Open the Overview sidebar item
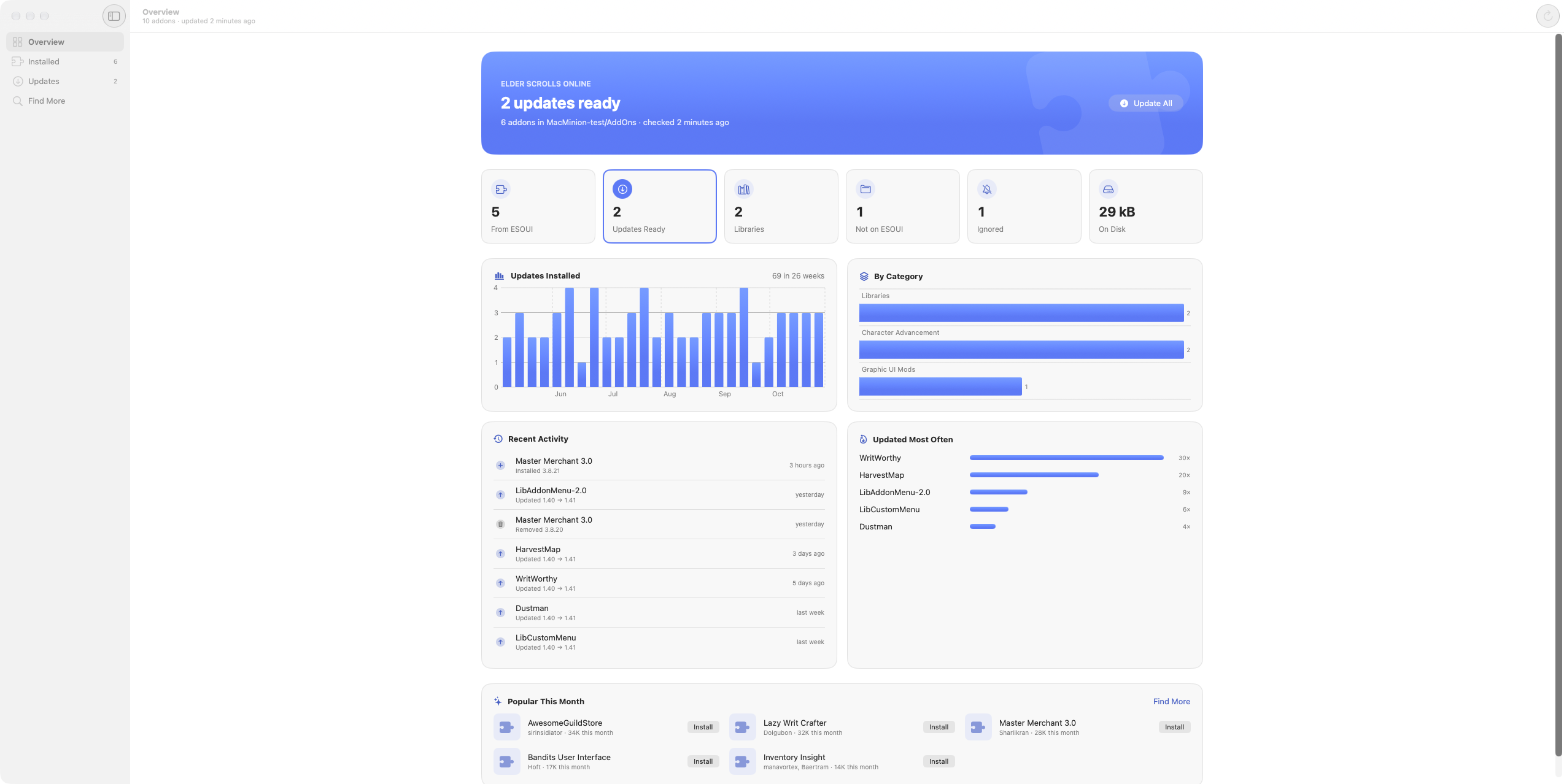Screen dimensions: 1564x784 [x=65, y=42]
